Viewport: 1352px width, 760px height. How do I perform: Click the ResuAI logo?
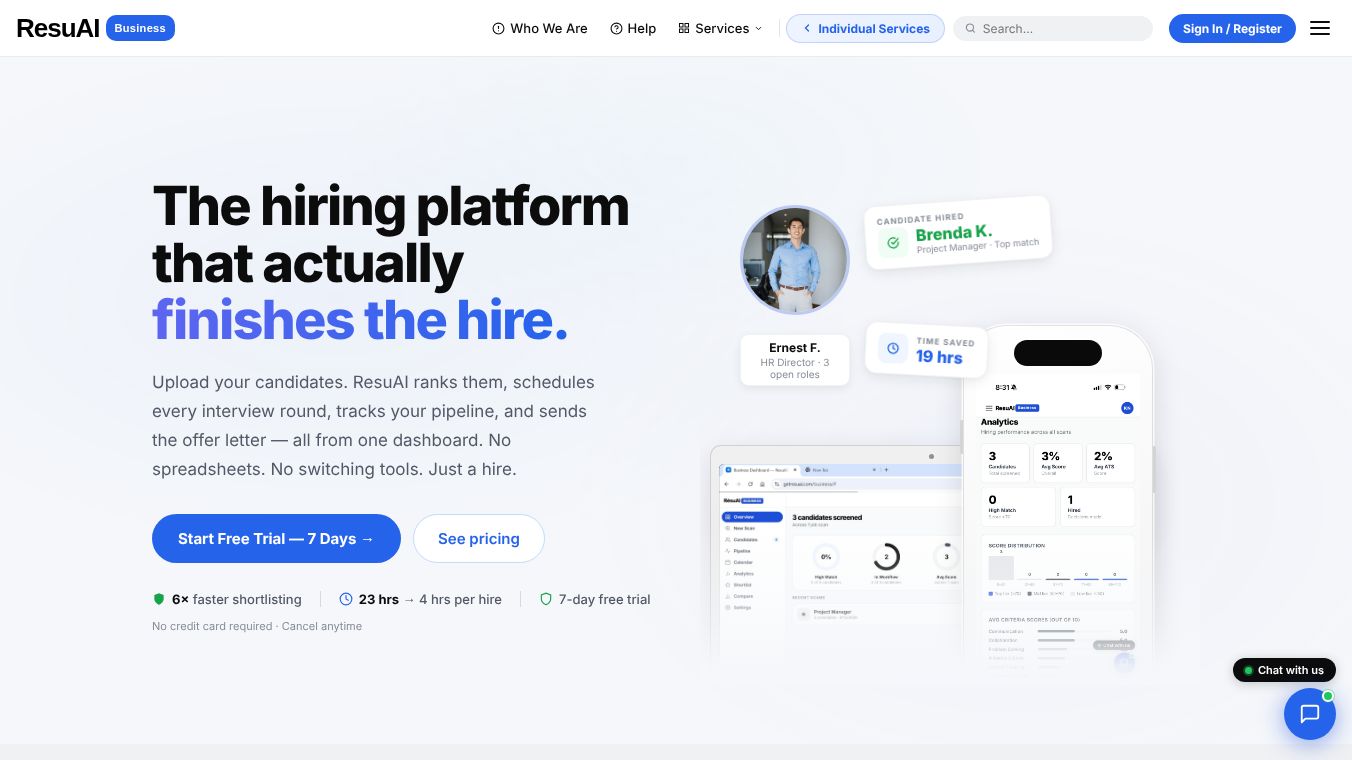point(58,28)
